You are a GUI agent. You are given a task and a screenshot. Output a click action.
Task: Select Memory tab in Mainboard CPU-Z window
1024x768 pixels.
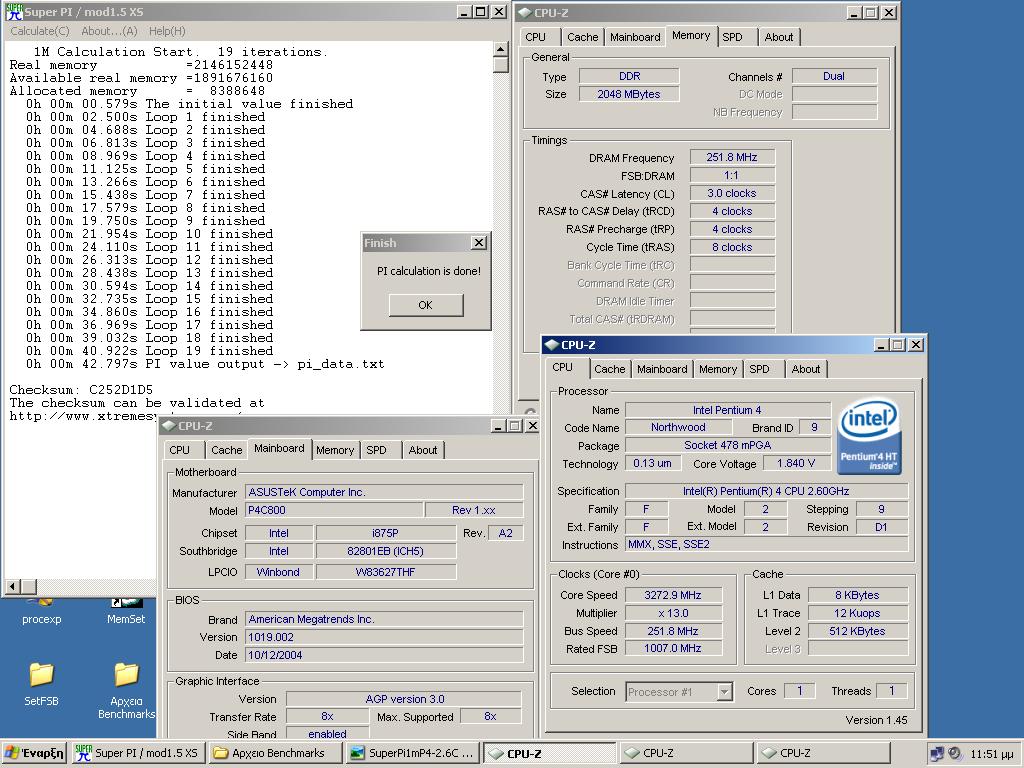[x=334, y=450]
